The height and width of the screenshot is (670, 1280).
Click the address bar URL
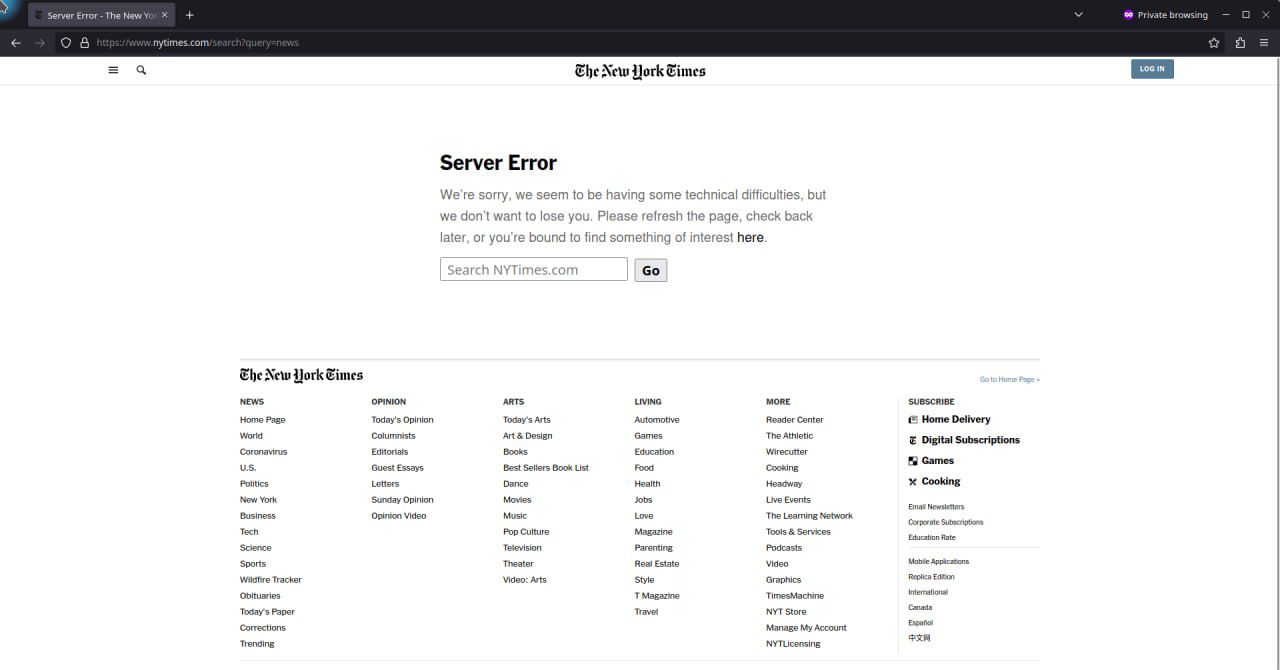[198, 43]
